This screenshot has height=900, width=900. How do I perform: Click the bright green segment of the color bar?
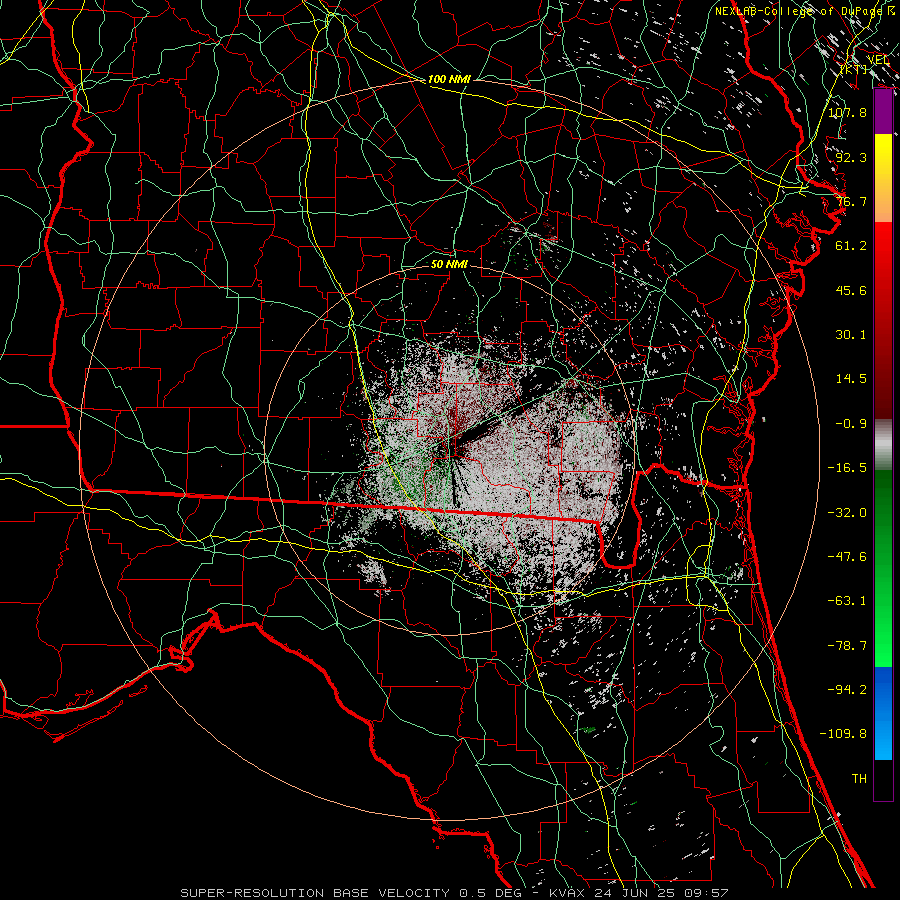point(883,568)
